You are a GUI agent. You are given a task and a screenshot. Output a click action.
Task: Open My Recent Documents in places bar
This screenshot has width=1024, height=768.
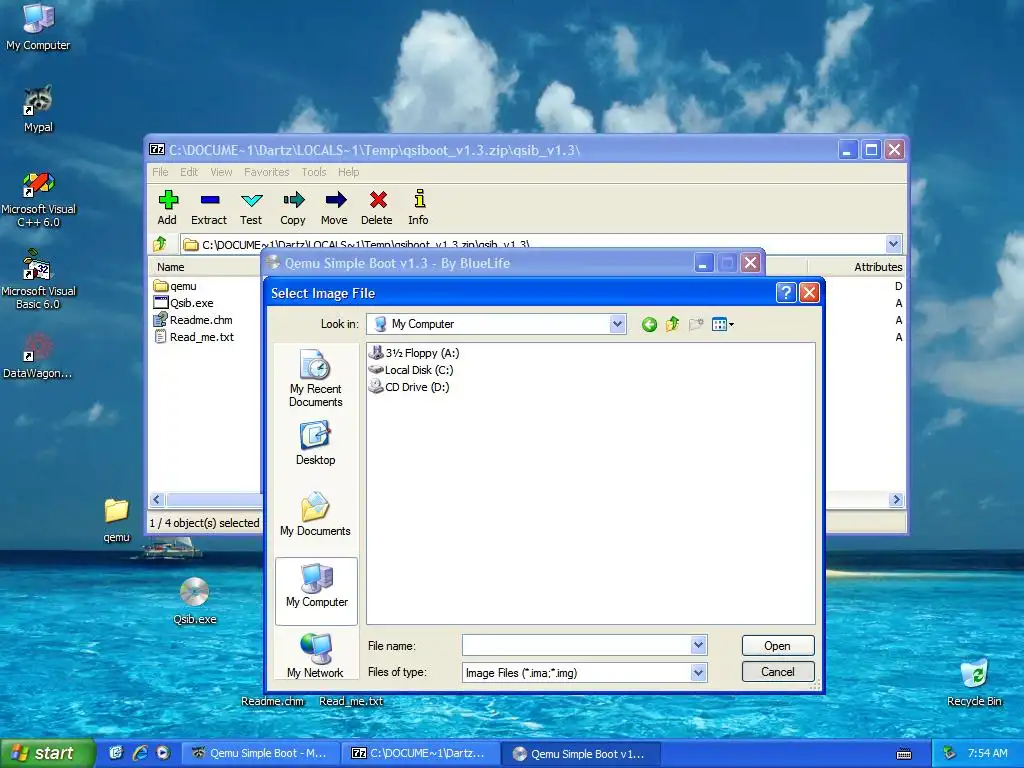[x=315, y=379]
